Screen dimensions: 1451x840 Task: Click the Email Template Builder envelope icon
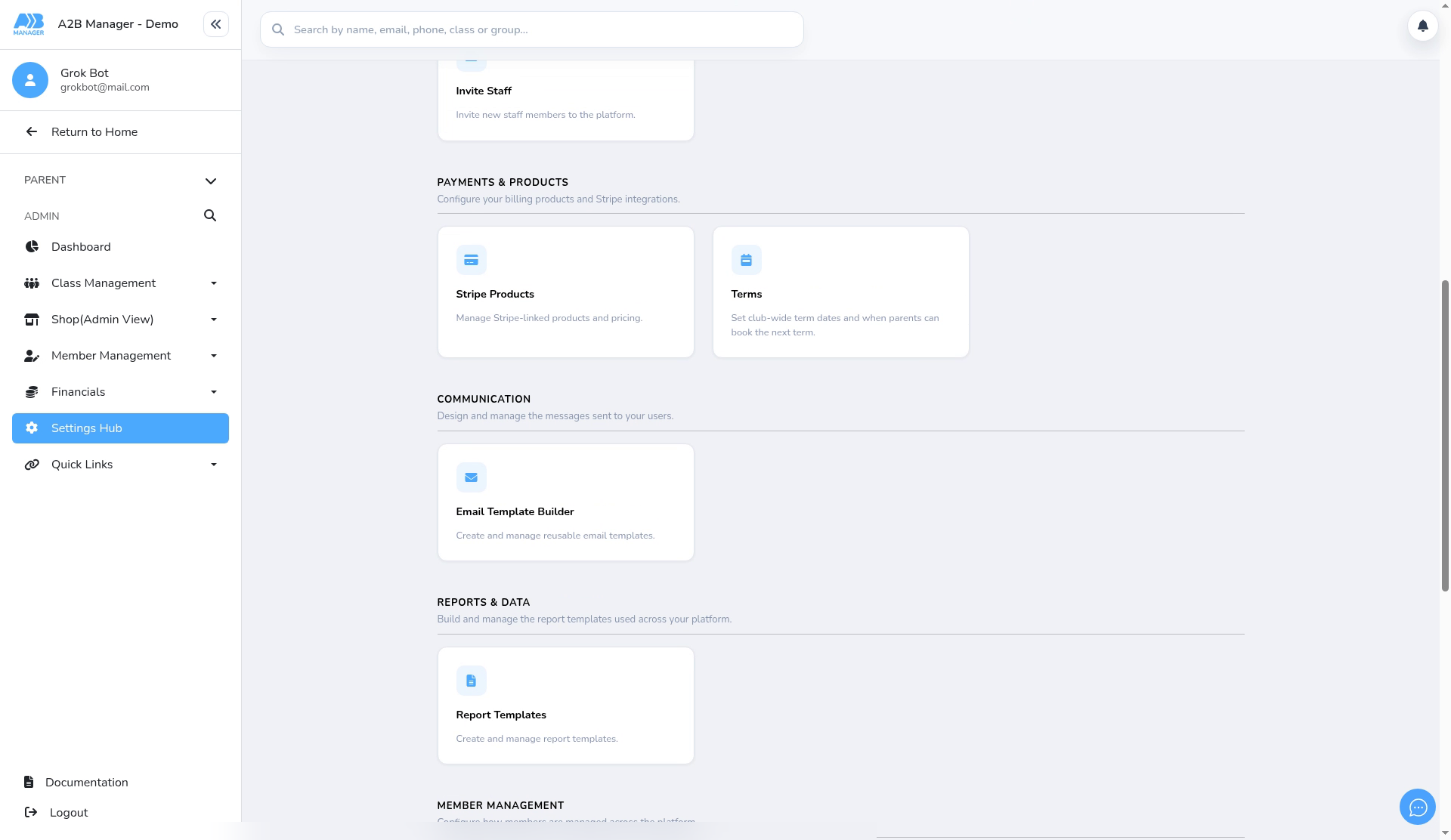coord(471,477)
